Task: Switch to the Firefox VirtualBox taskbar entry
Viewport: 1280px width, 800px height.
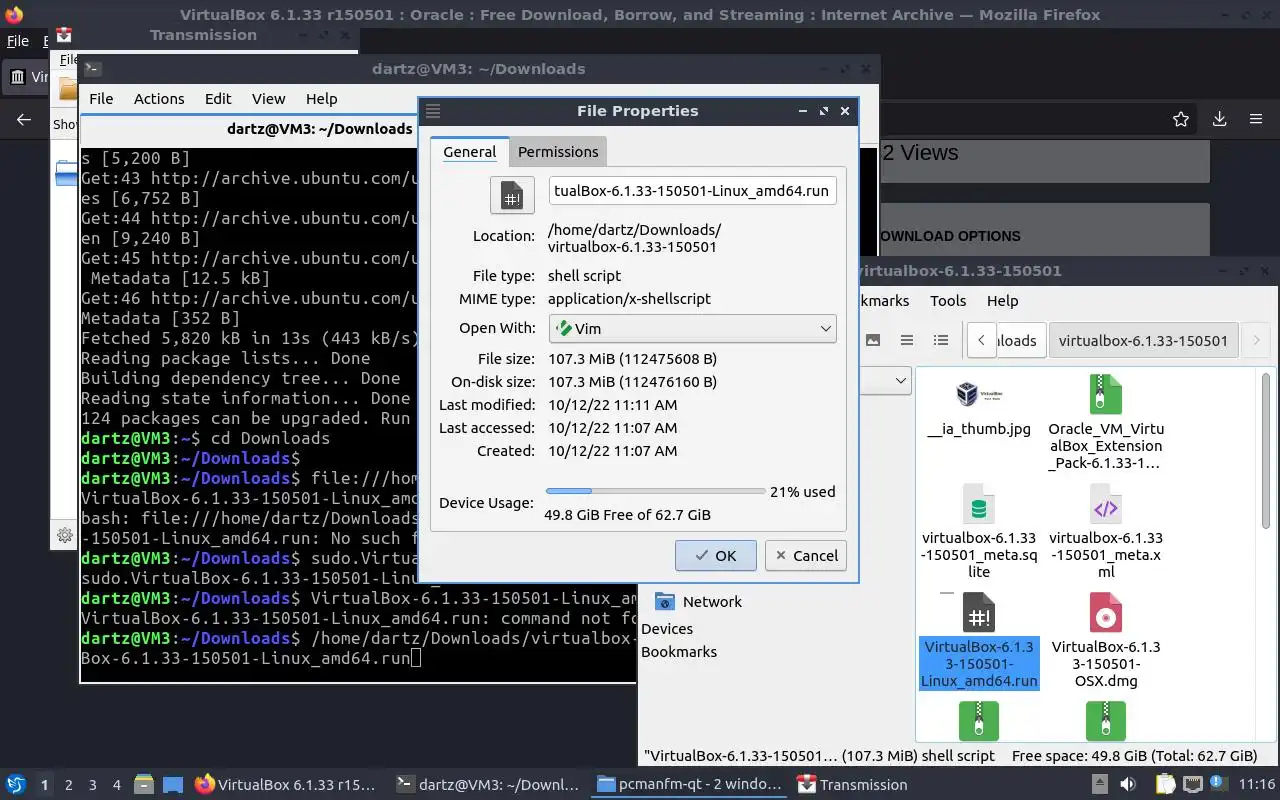Action: click(286, 784)
